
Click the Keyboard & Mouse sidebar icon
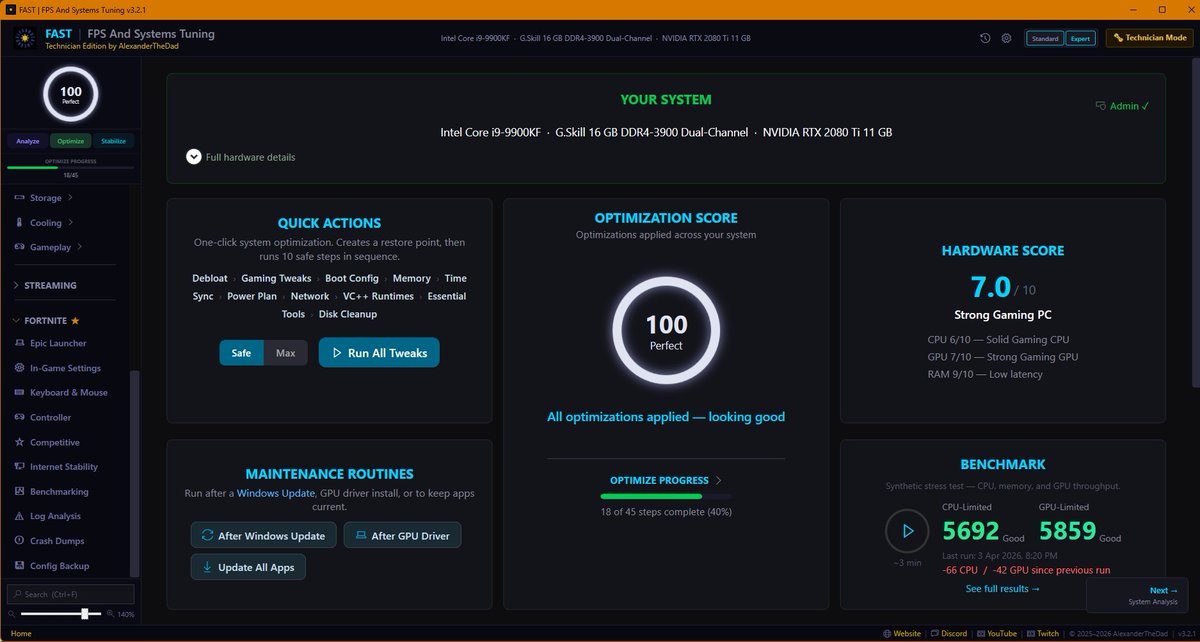20,393
